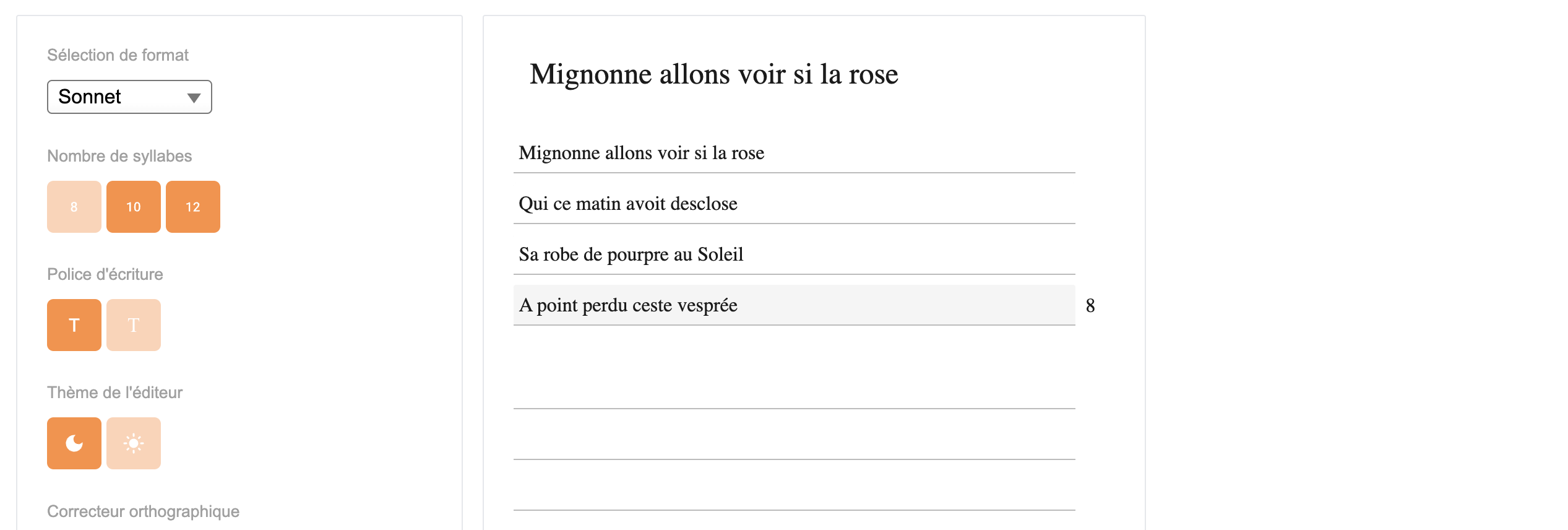Edit the poem title field
The width and height of the screenshot is (1568, 530).
tap(713, 74)
